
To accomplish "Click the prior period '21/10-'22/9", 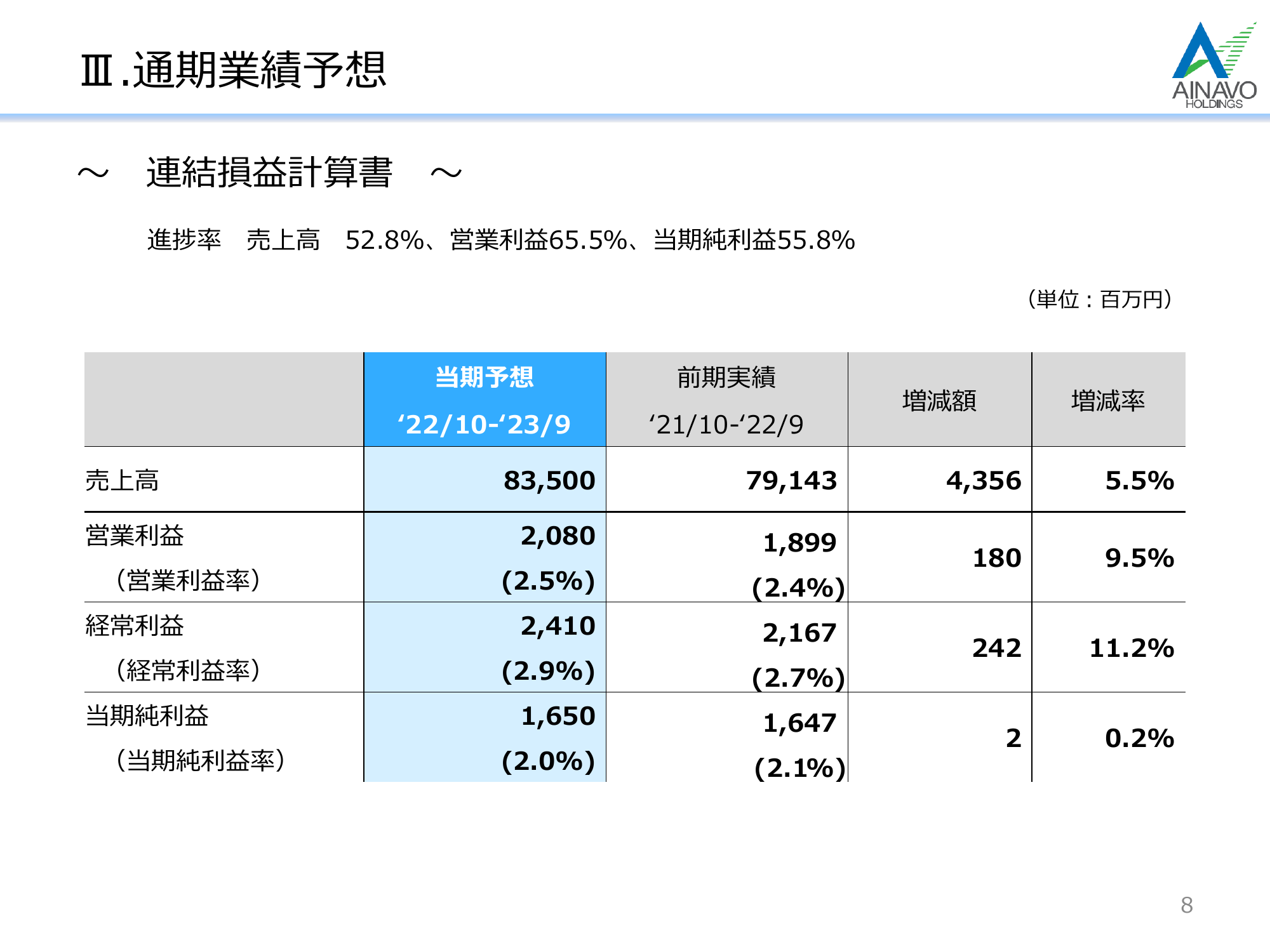I will coord(726,425).
